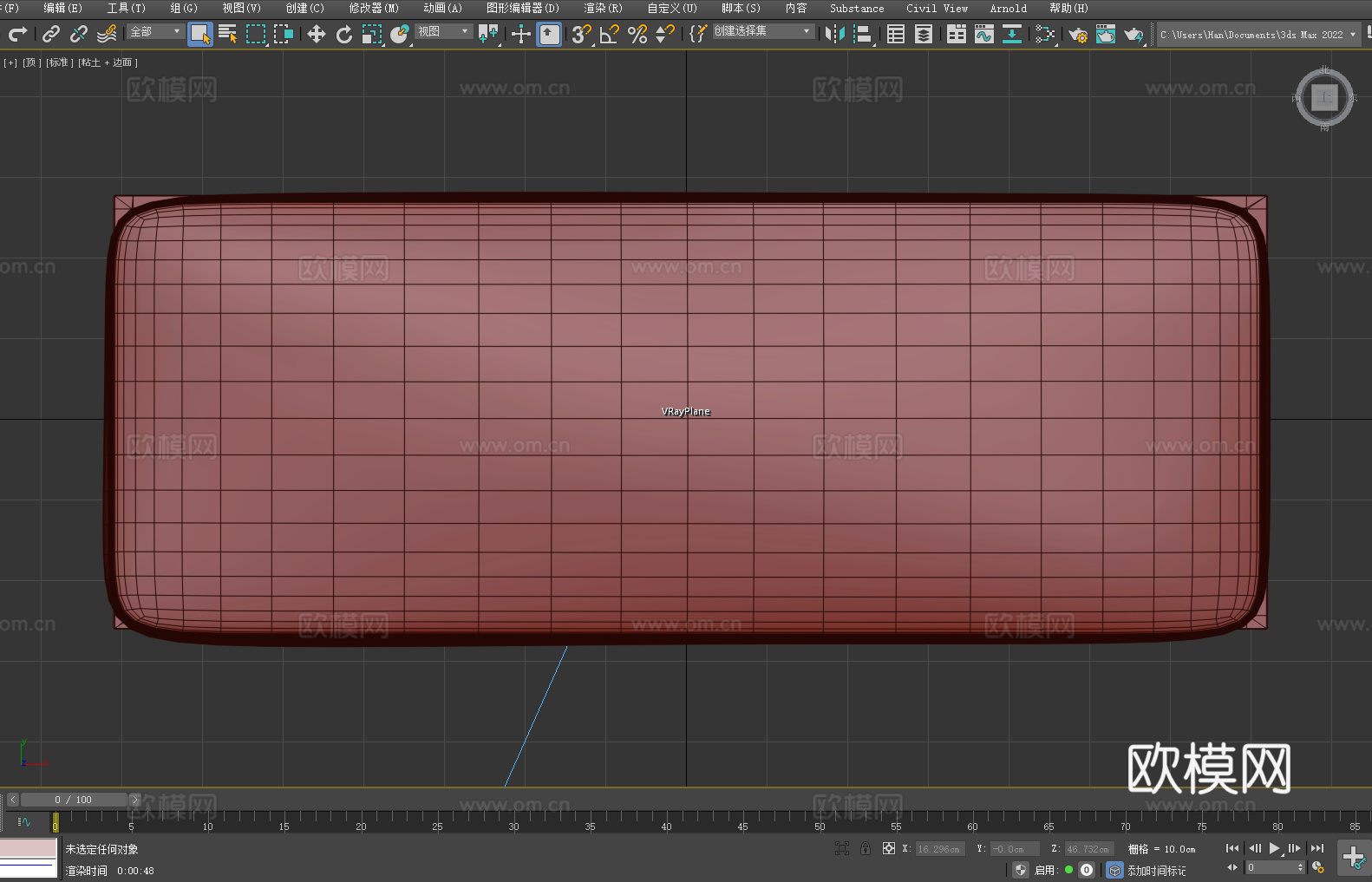The height and width of the screenshot is (882, 1372).
Task: Open Curve Editor icon
Action: (984, 34)
